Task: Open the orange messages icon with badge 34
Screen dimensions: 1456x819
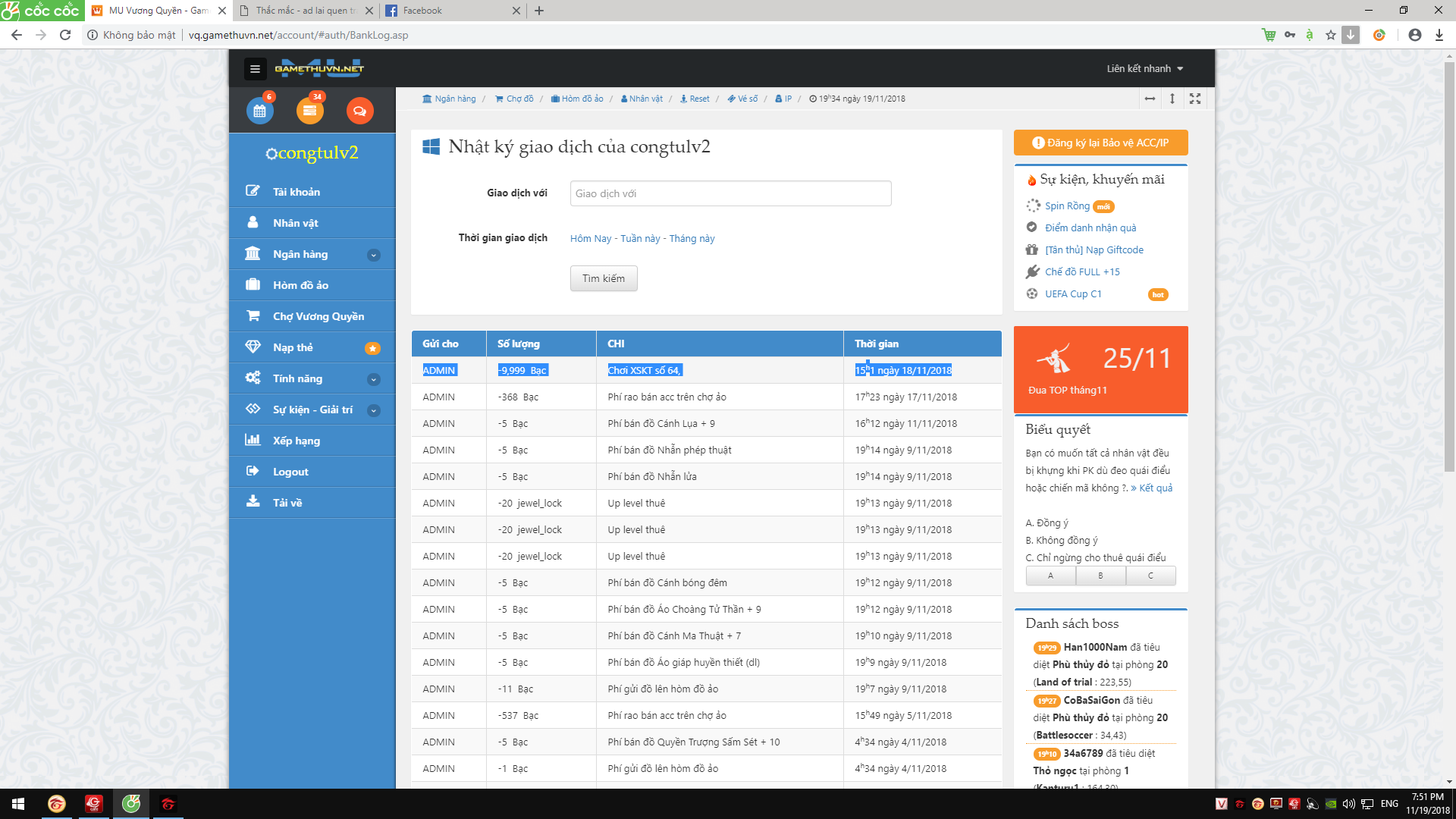Action: [x=309, y=111]
